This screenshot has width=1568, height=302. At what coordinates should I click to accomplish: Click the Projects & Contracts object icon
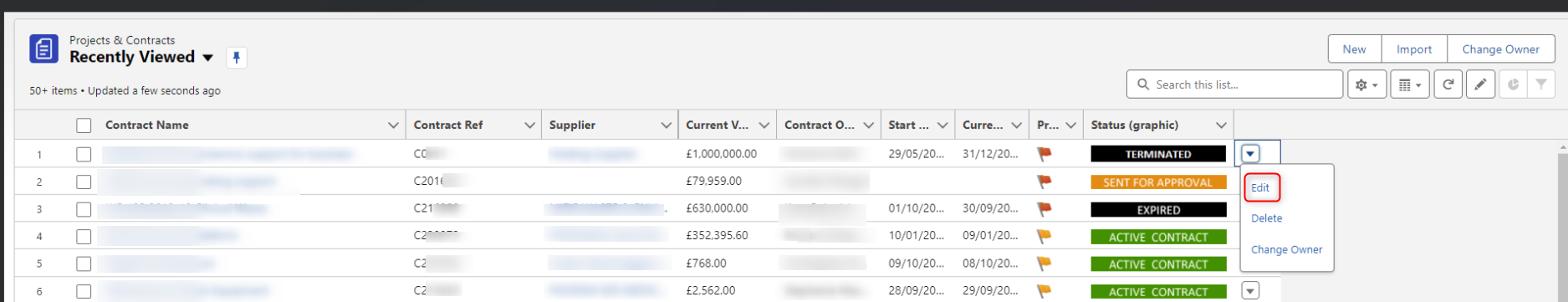(43, 49)
